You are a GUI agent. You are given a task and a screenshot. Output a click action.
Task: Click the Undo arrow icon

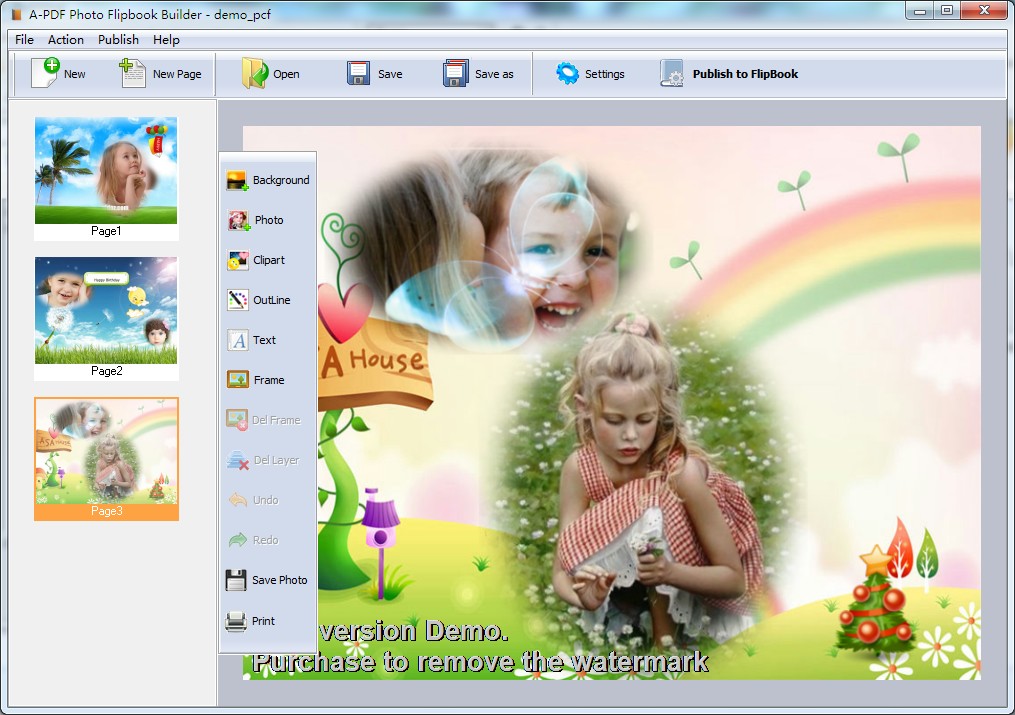tap(238, 500)
